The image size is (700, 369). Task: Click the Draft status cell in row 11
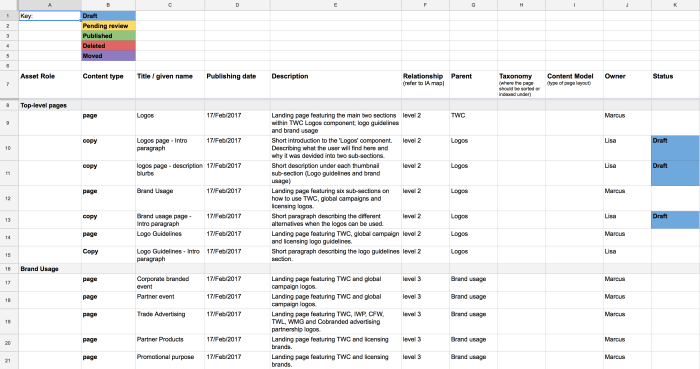[675, 173]
